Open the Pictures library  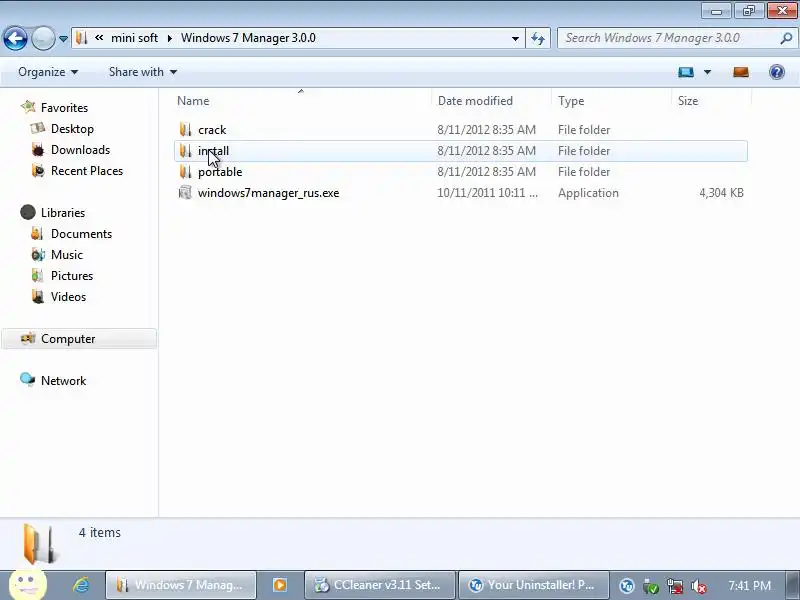tap(71, 276)
